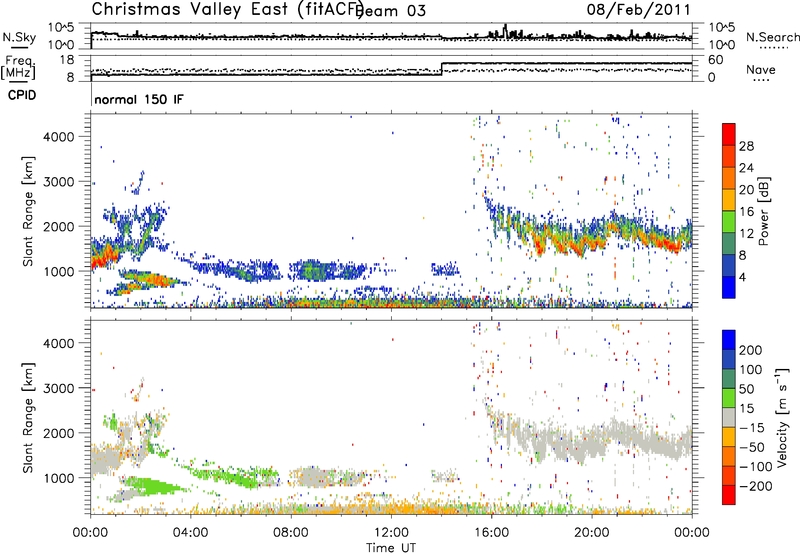Click the '200' tick on the velocity colorbar

click(x=751, y=350)
